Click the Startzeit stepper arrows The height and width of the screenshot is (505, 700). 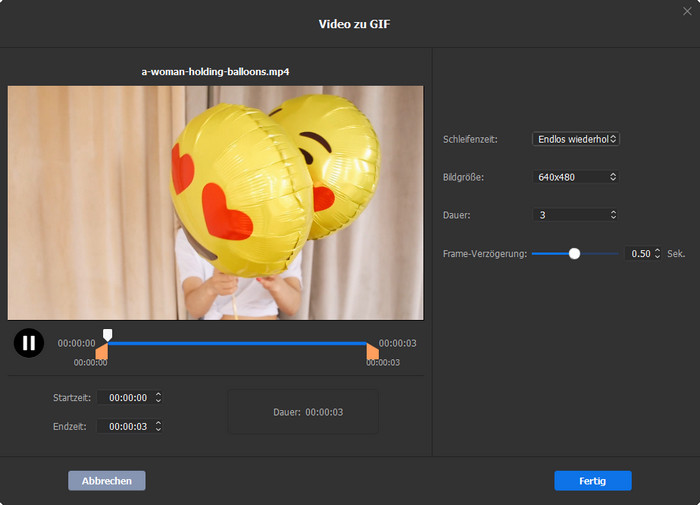(x=158, y=398)
